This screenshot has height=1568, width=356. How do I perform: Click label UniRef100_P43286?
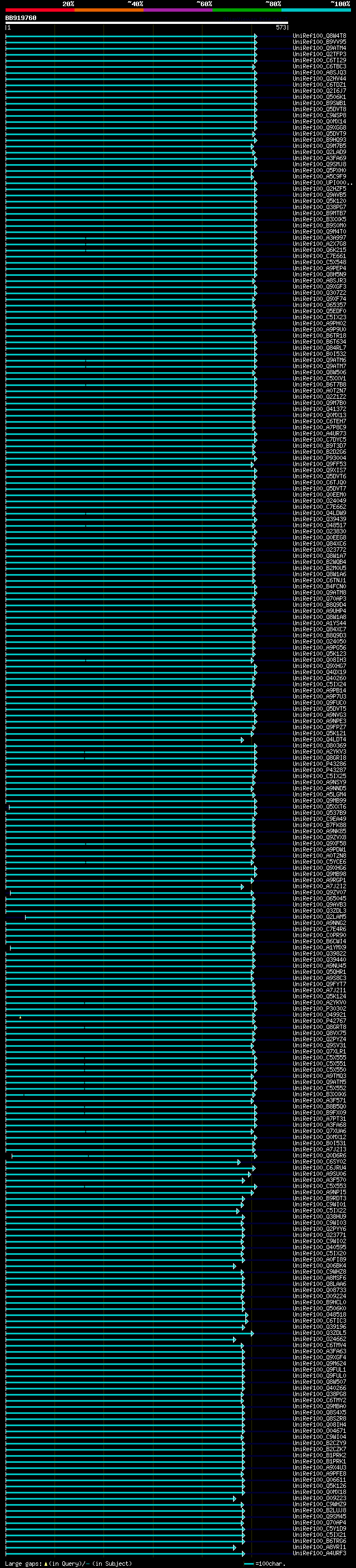(x=319, y=763)
